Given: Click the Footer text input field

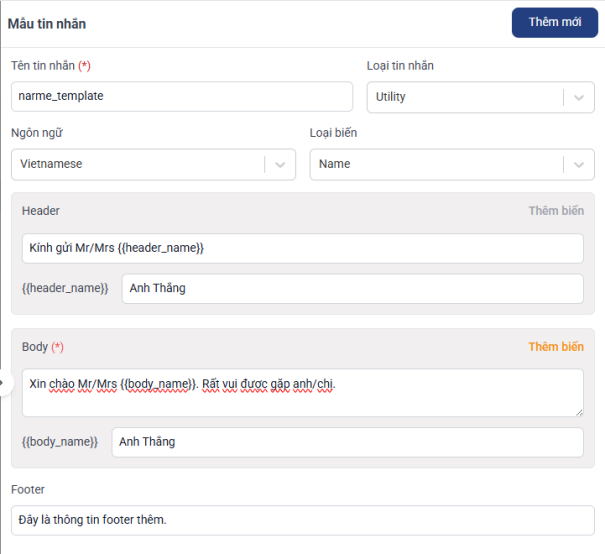Looking at the screenshot, I should [x=302, y=519].
